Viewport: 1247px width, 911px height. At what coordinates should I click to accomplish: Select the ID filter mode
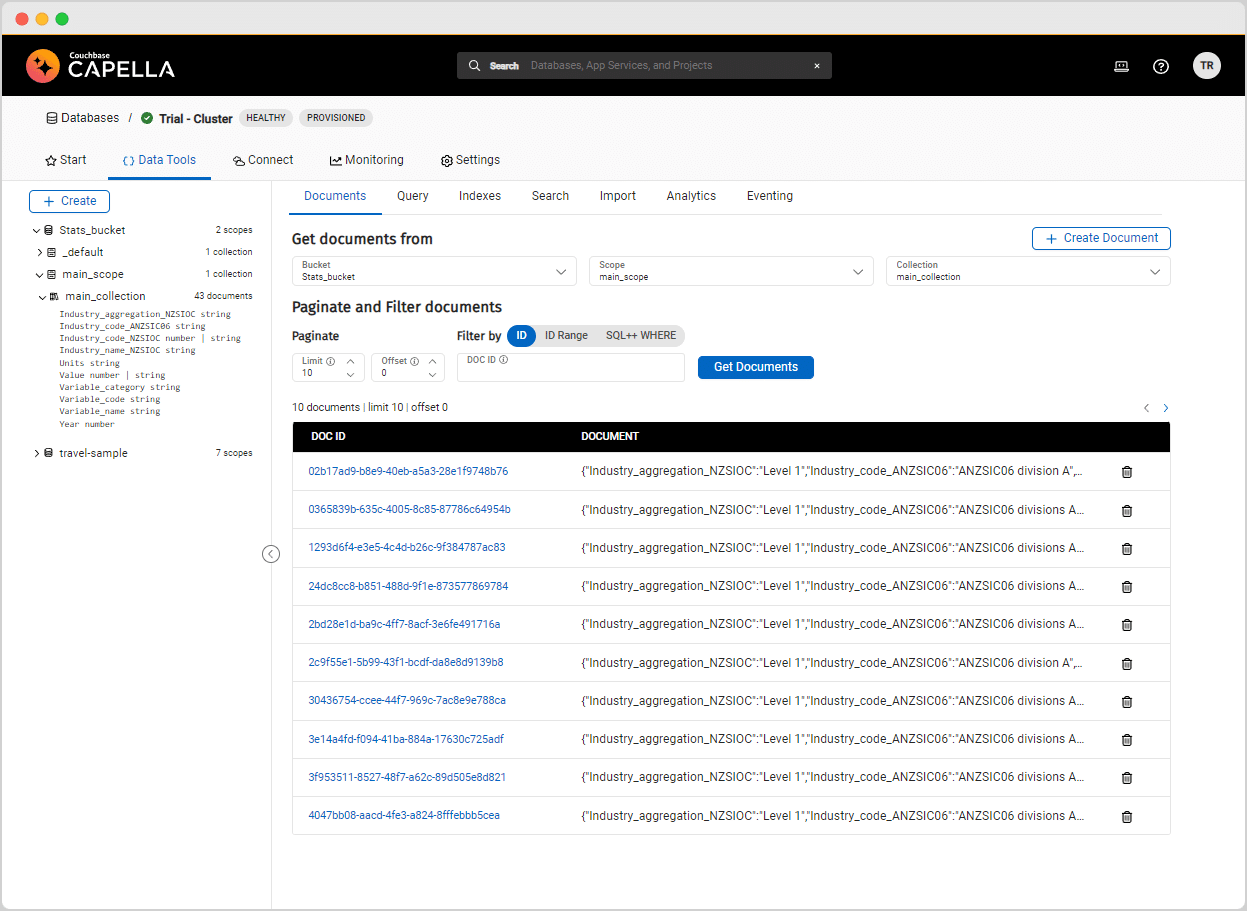coord(521,335)
